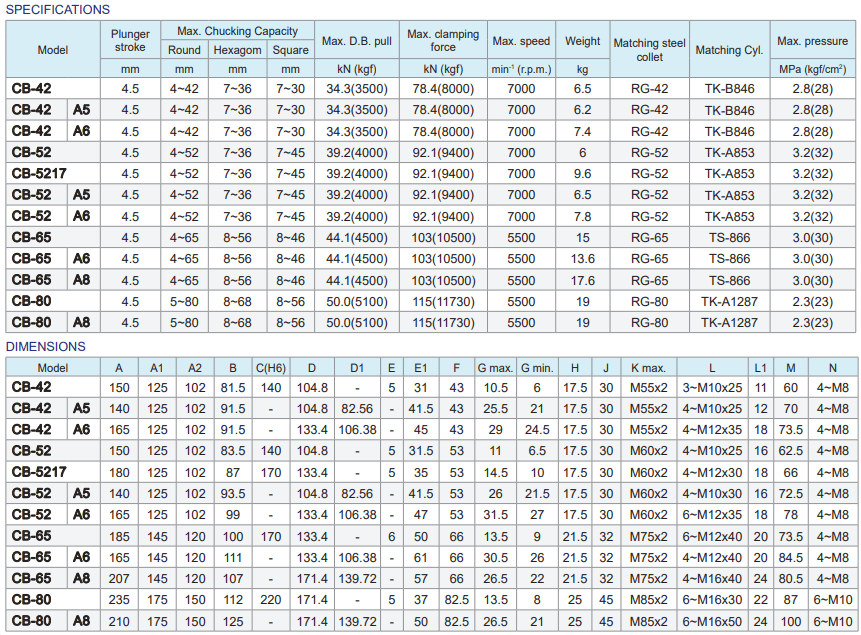The width and height of the screenshot is (861, 635).
Task: Select the Plunger stroke column header
Action: (x=130, y=41)
